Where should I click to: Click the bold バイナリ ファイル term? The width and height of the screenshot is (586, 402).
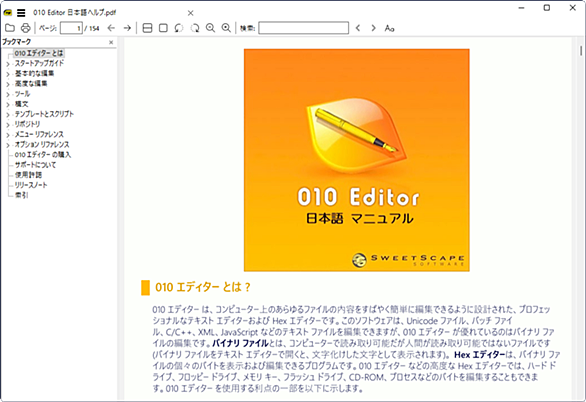click(x=240, y=343)
